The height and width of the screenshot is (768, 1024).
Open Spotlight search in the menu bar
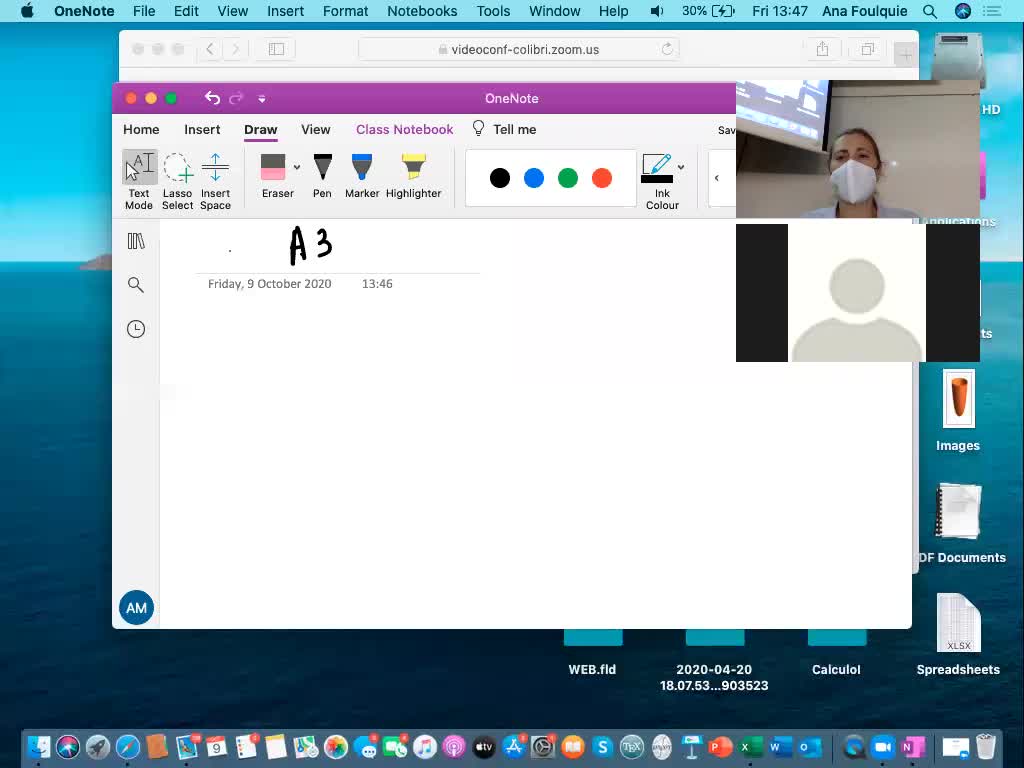(930, 11)
